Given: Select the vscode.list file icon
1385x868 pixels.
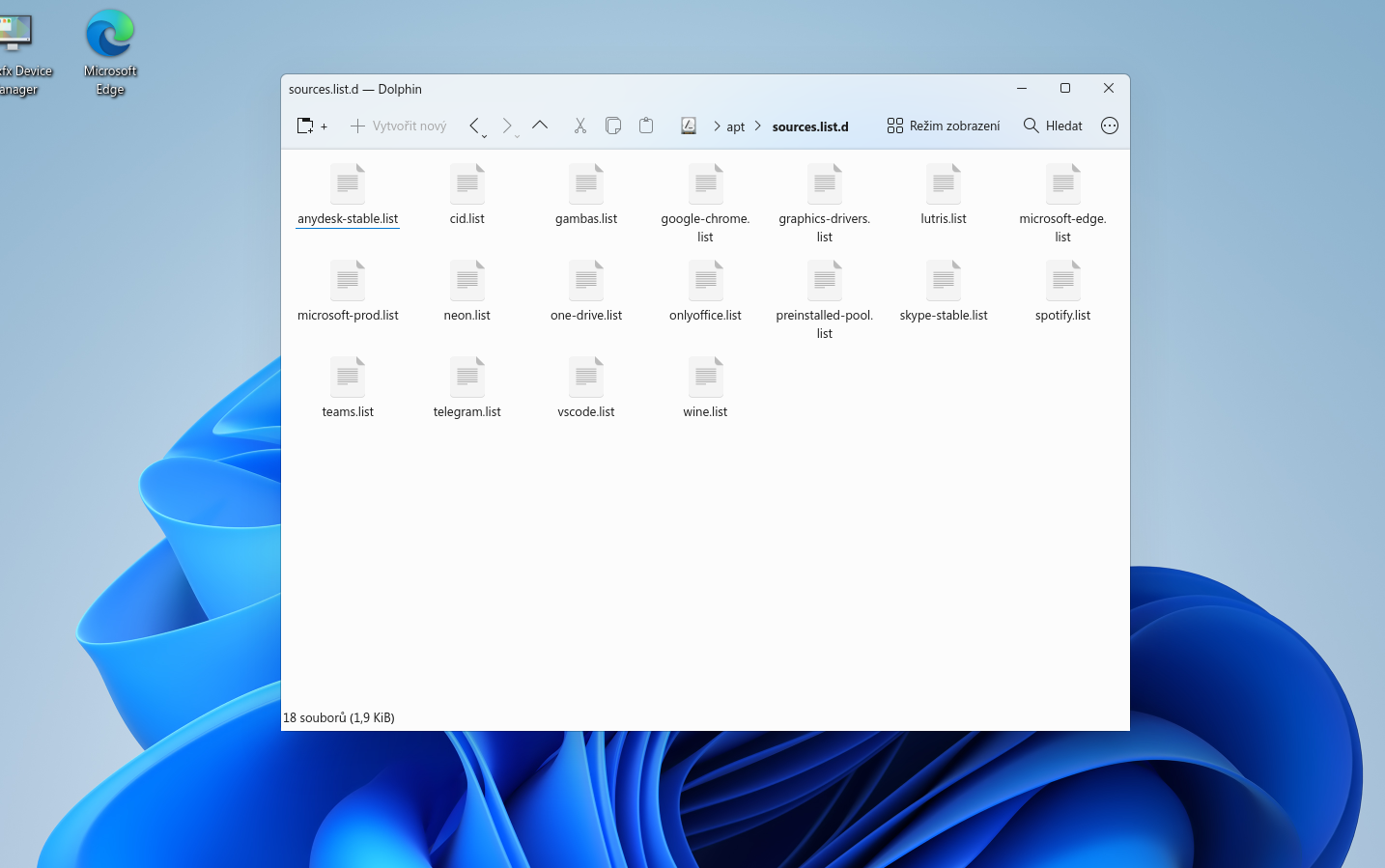Looking at the screenshot, I should point(586,377).
